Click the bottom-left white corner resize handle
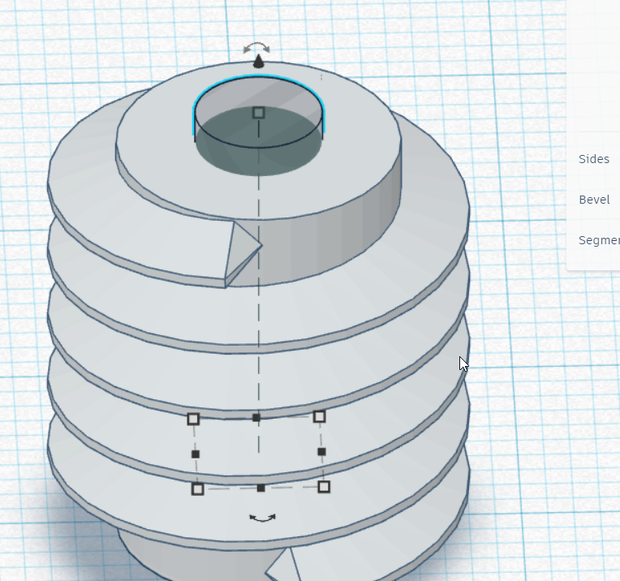620x581 pixels. pos(198,489)
